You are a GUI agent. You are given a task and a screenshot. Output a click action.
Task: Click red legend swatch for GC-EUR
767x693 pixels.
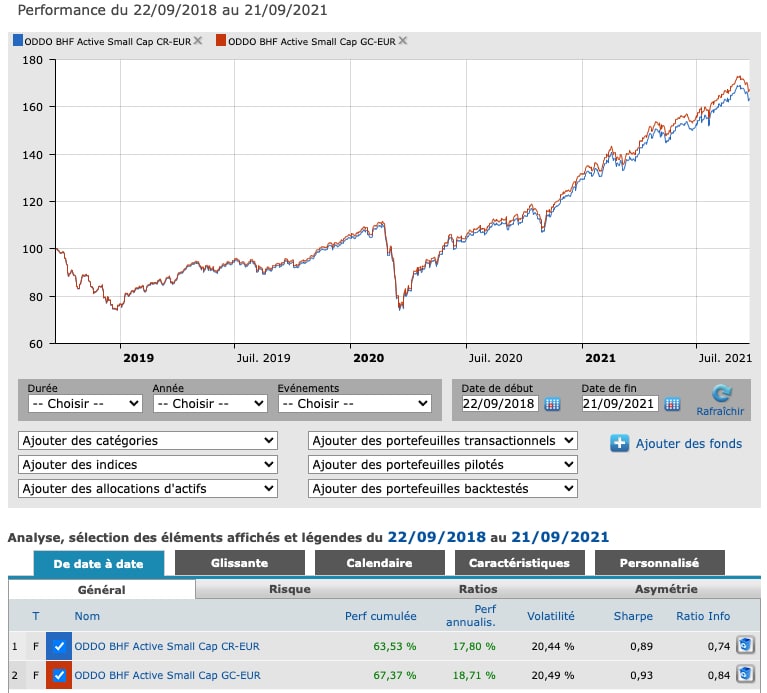(221, 41)
